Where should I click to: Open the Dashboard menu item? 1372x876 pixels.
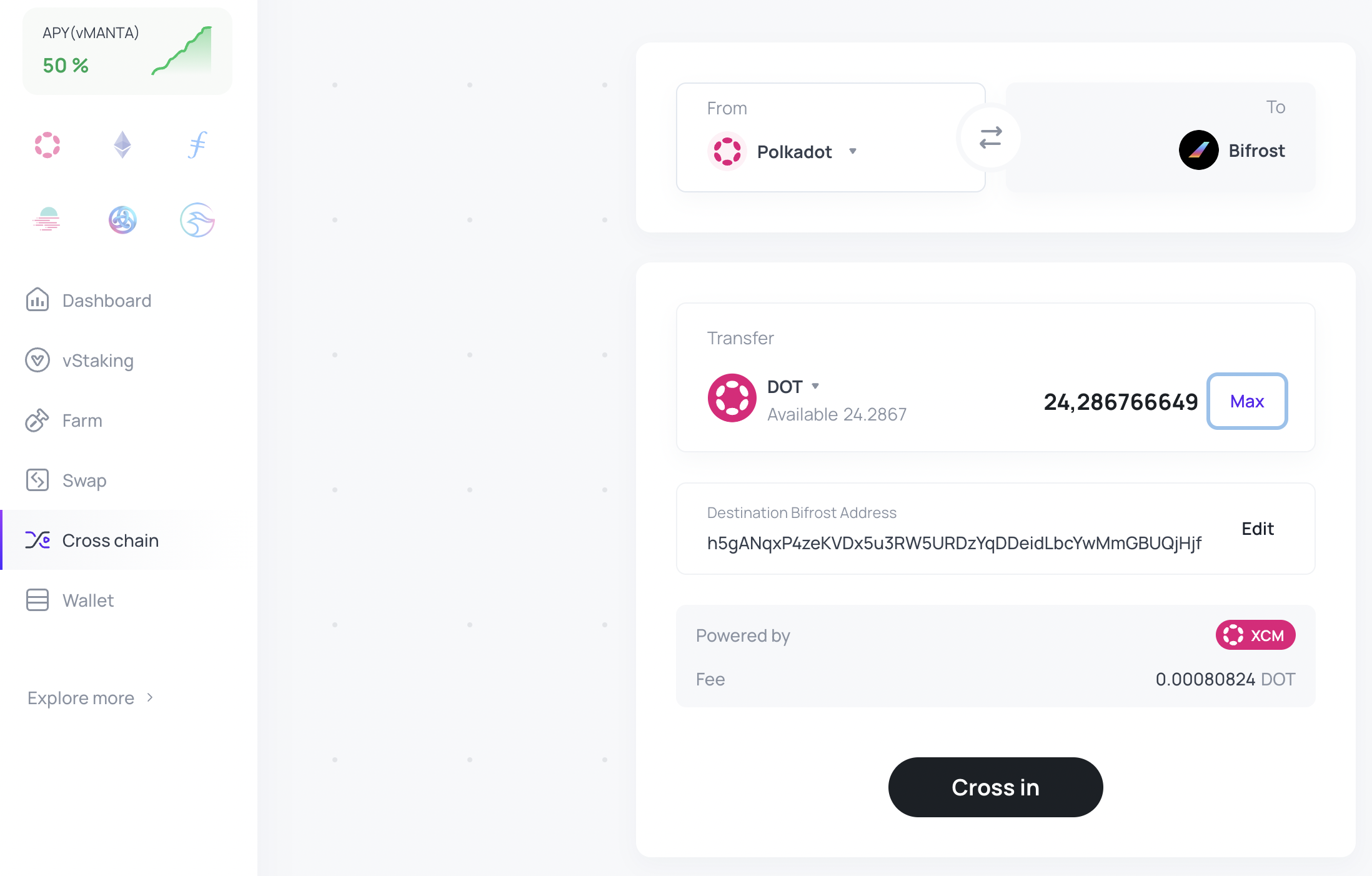click(x=107, y=300)
